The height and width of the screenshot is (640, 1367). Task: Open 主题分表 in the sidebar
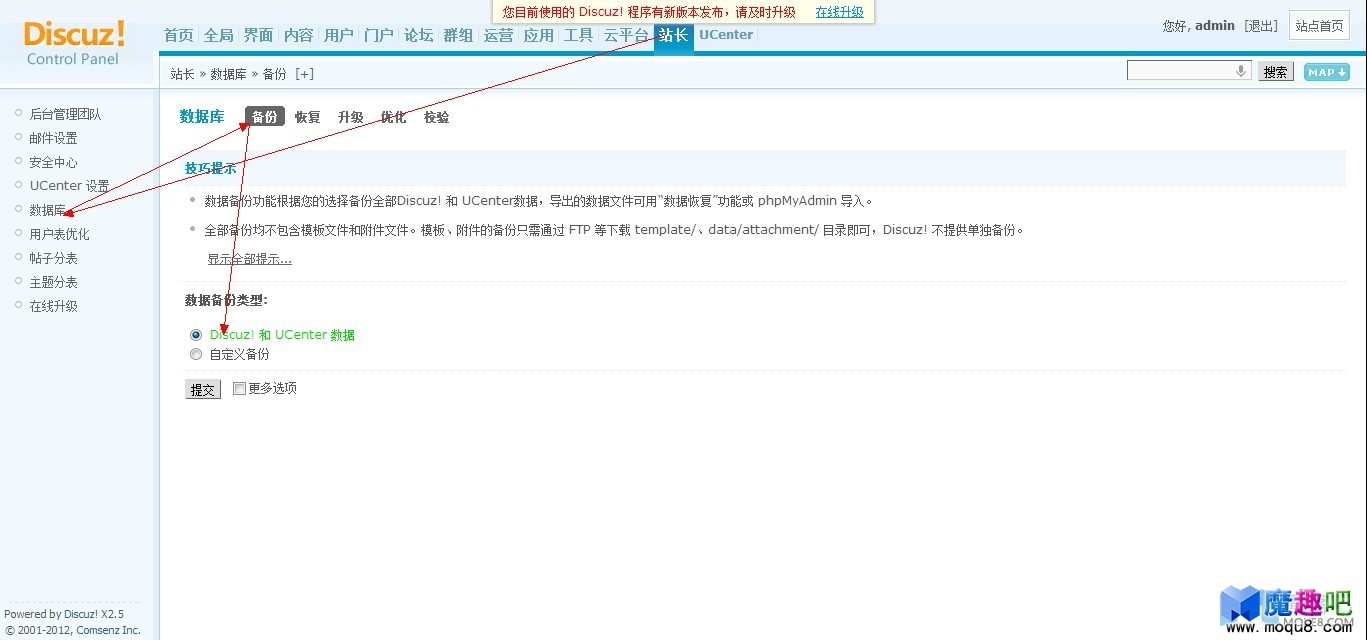pyautogui.click(x=53, y=282)
